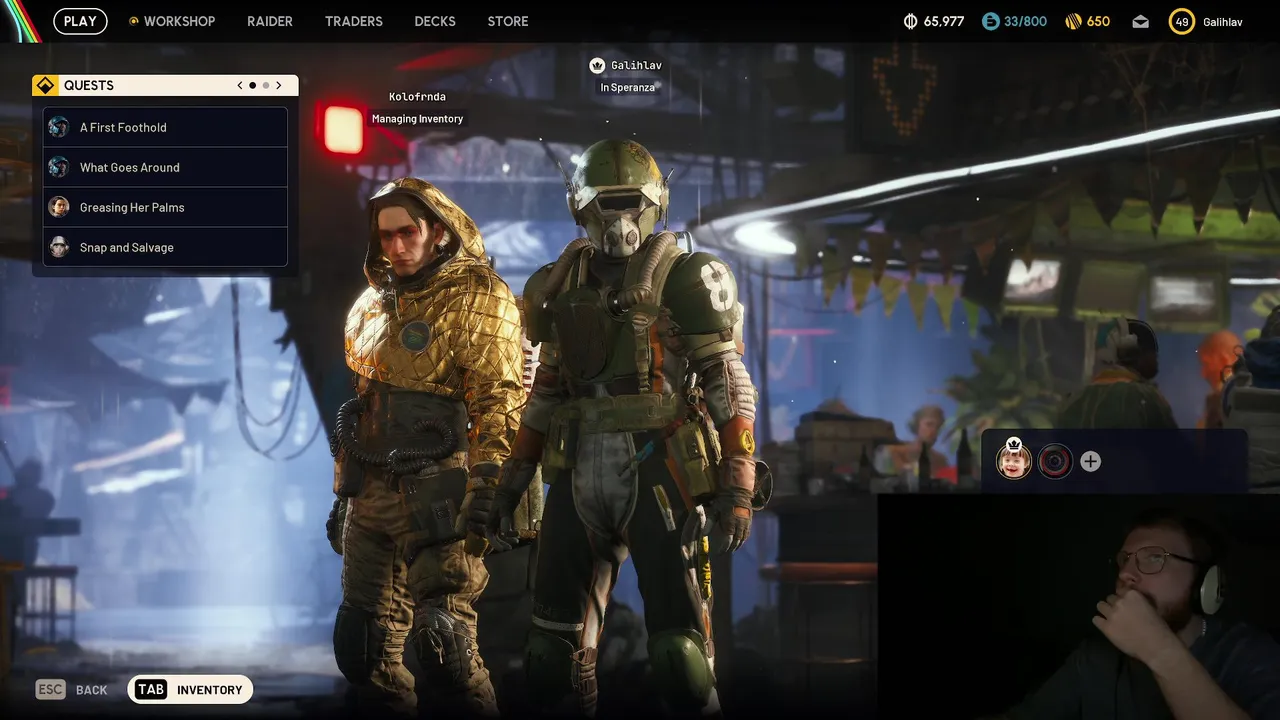Open the DECKS tab
The width and height of the screenshot is (1280, 720).
point(435,21)
